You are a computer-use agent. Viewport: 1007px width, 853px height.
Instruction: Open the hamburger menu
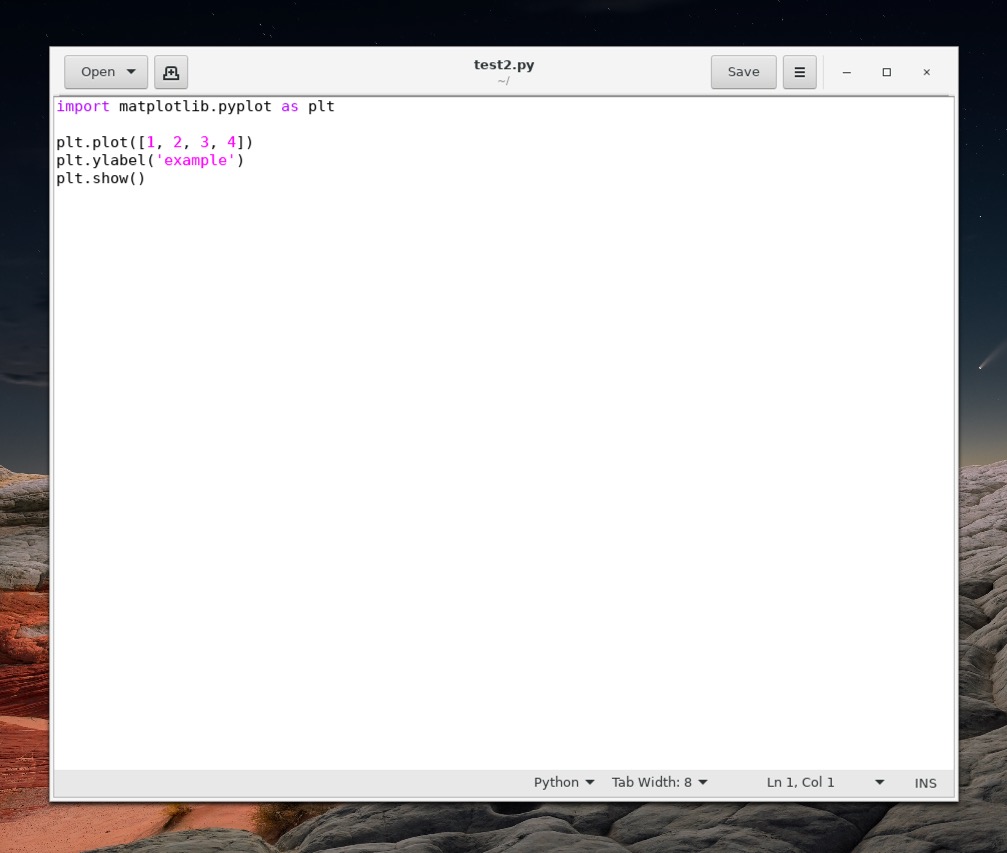(x=800, y=72)
